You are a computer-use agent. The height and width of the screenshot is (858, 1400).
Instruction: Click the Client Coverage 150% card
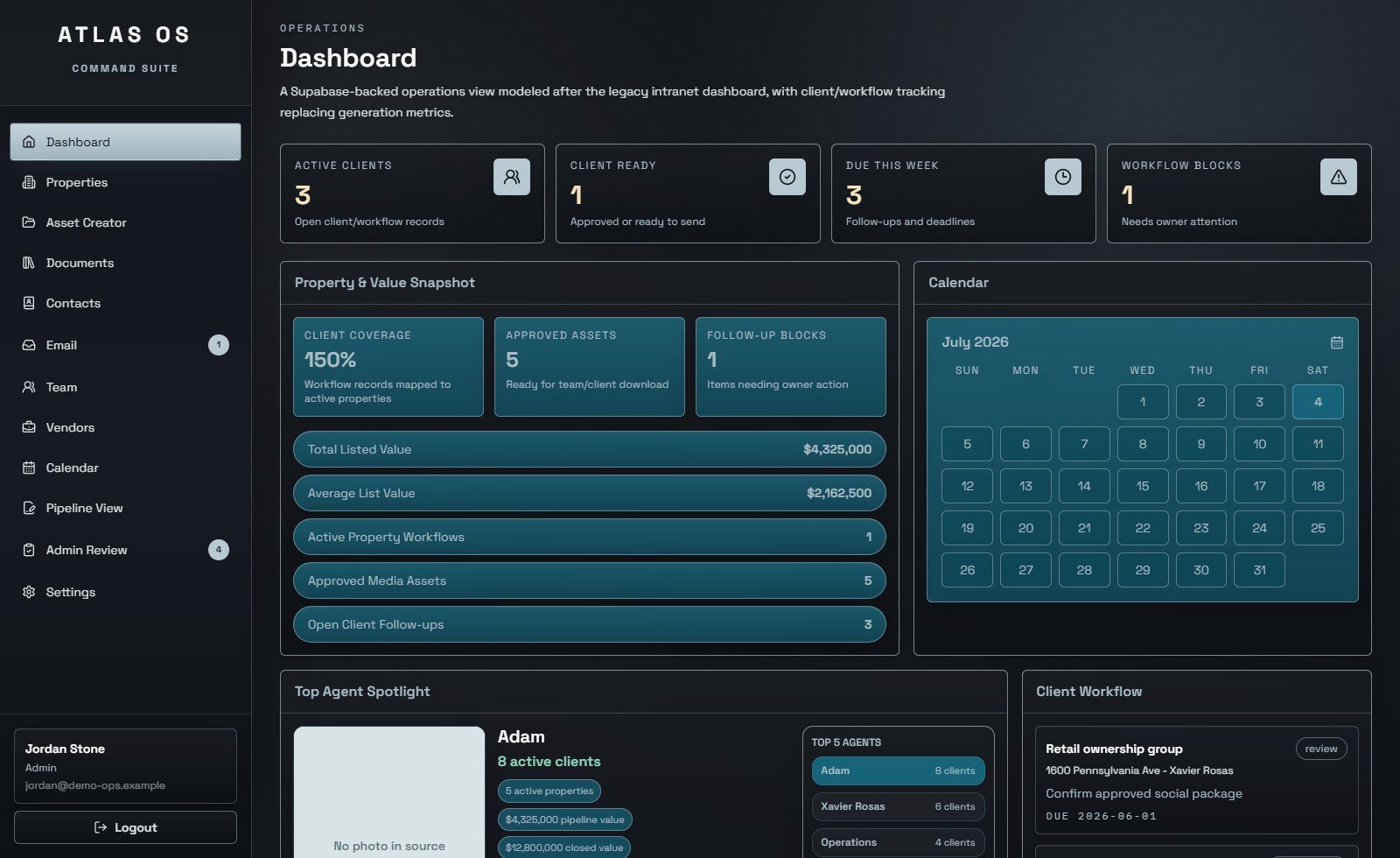(388, 367)
